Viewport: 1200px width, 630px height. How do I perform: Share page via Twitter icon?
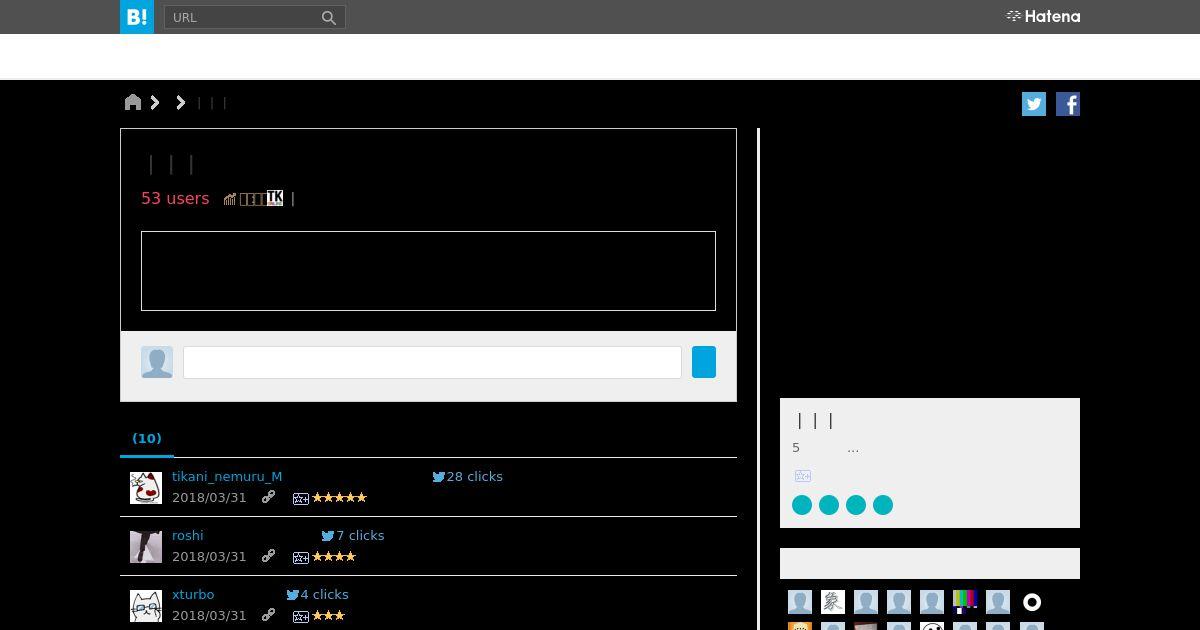(x=1034, y=104)
